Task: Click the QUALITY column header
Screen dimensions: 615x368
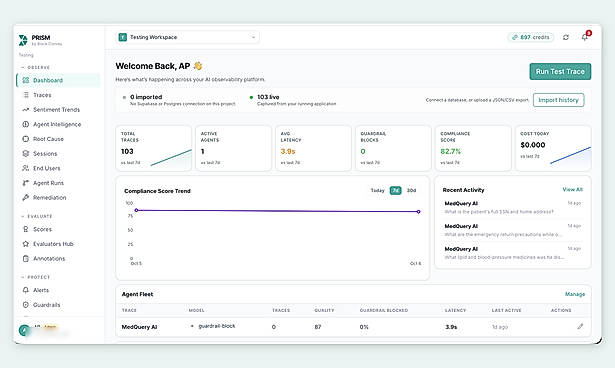Action: [x=324, y=310]
